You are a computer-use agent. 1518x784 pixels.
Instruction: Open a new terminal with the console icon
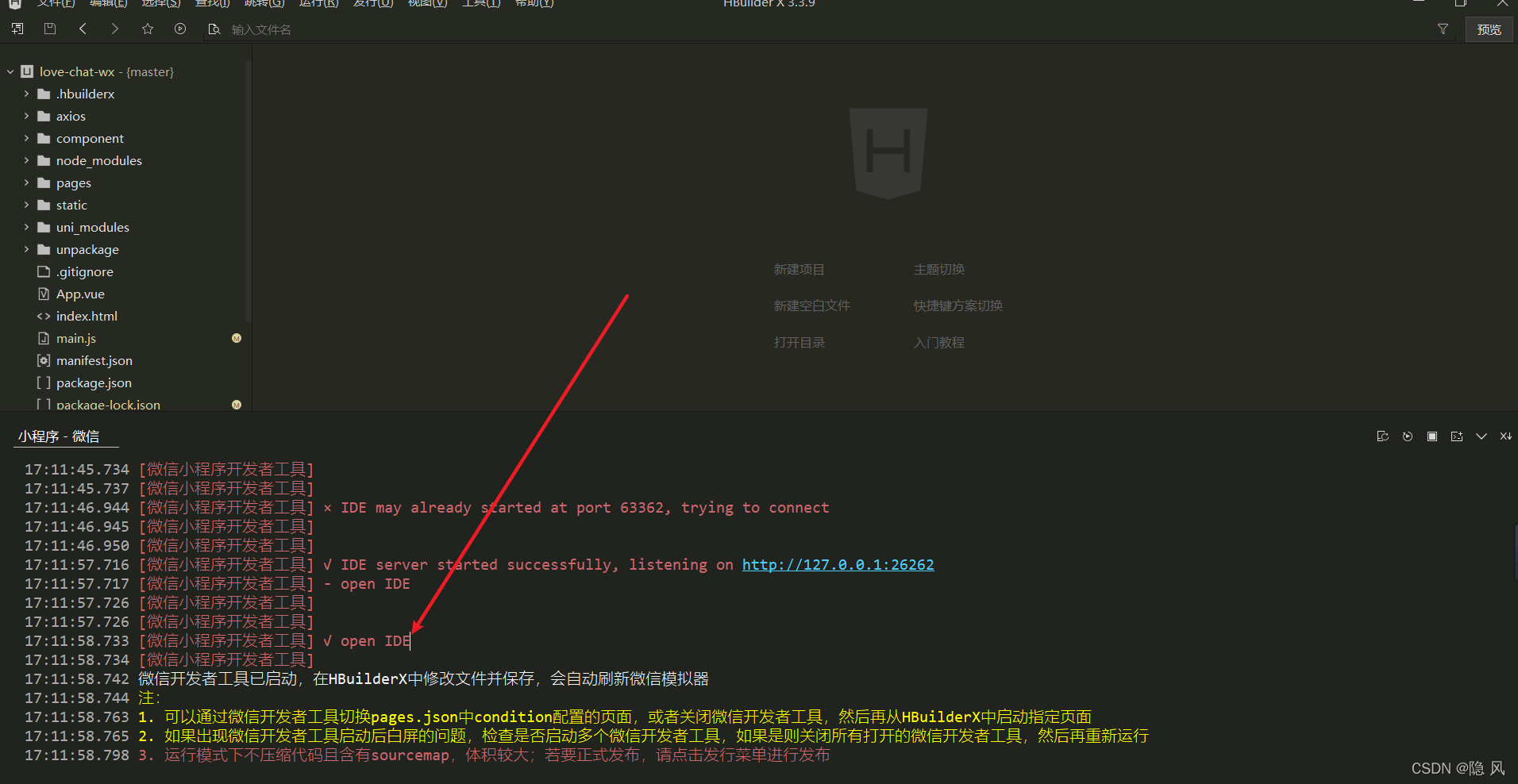tap(1457, 436)
